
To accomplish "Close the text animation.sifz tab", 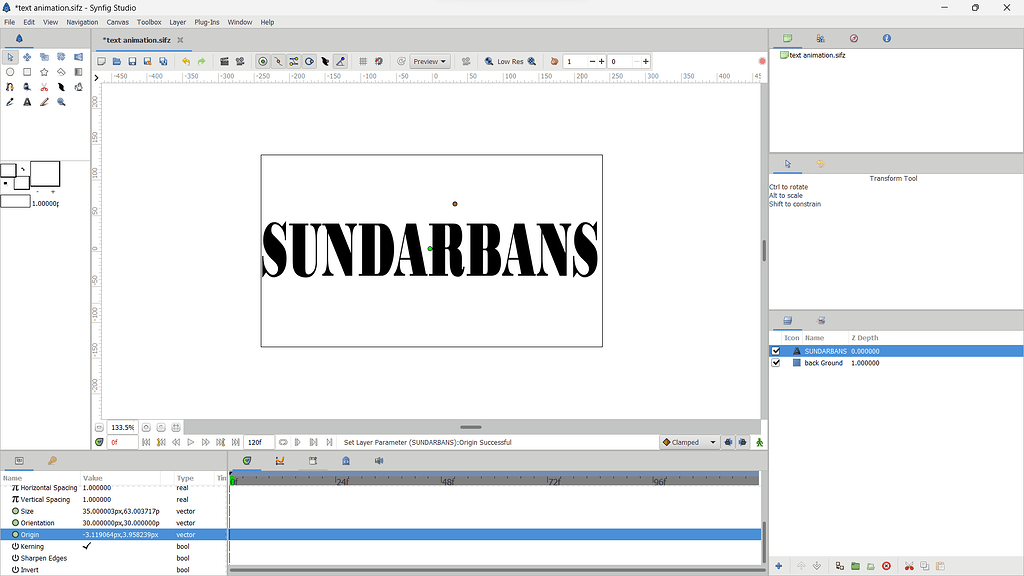I will [x=181, y=40].
